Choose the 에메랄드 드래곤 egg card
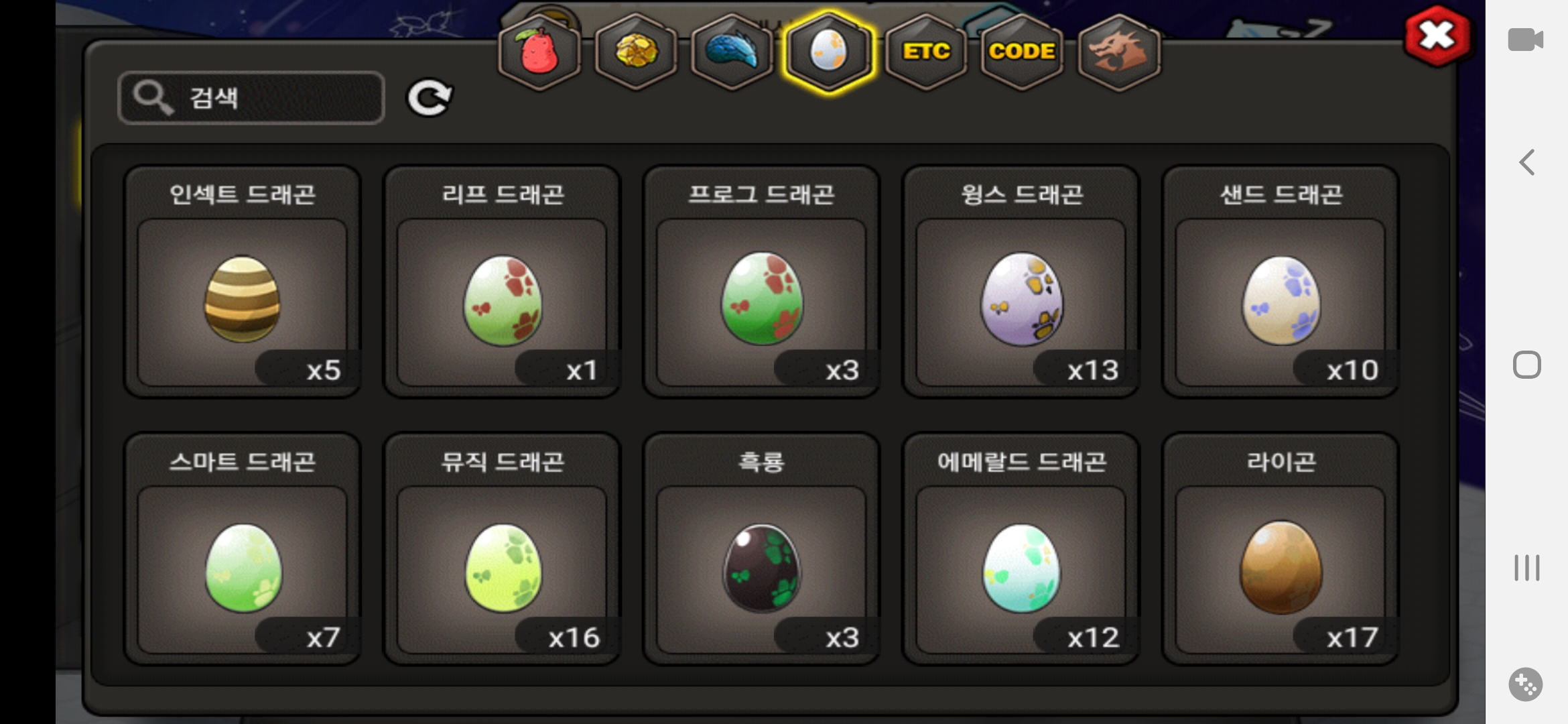 point(1021,549)
